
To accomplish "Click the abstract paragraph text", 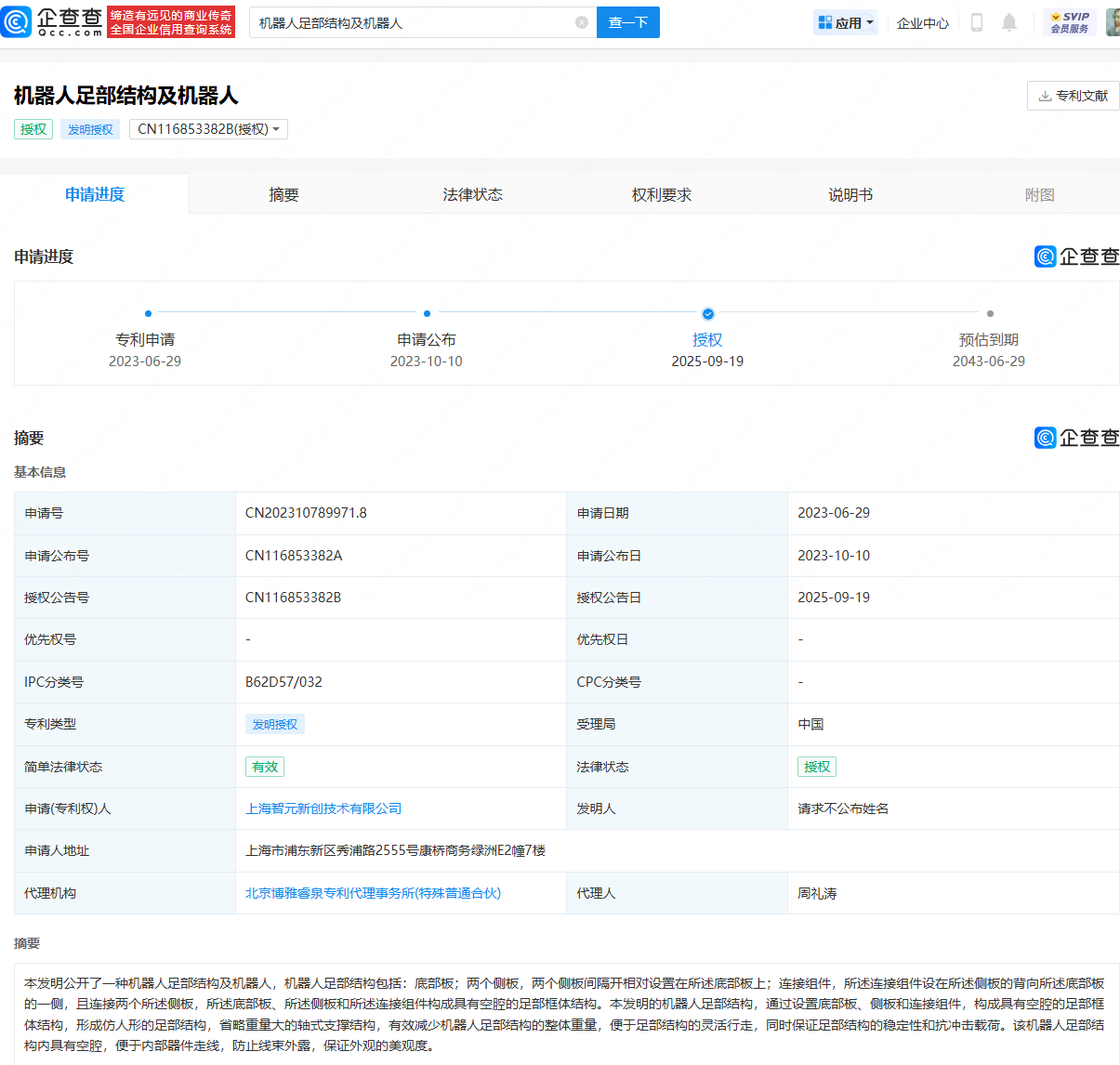I will tap(564, 1014).
